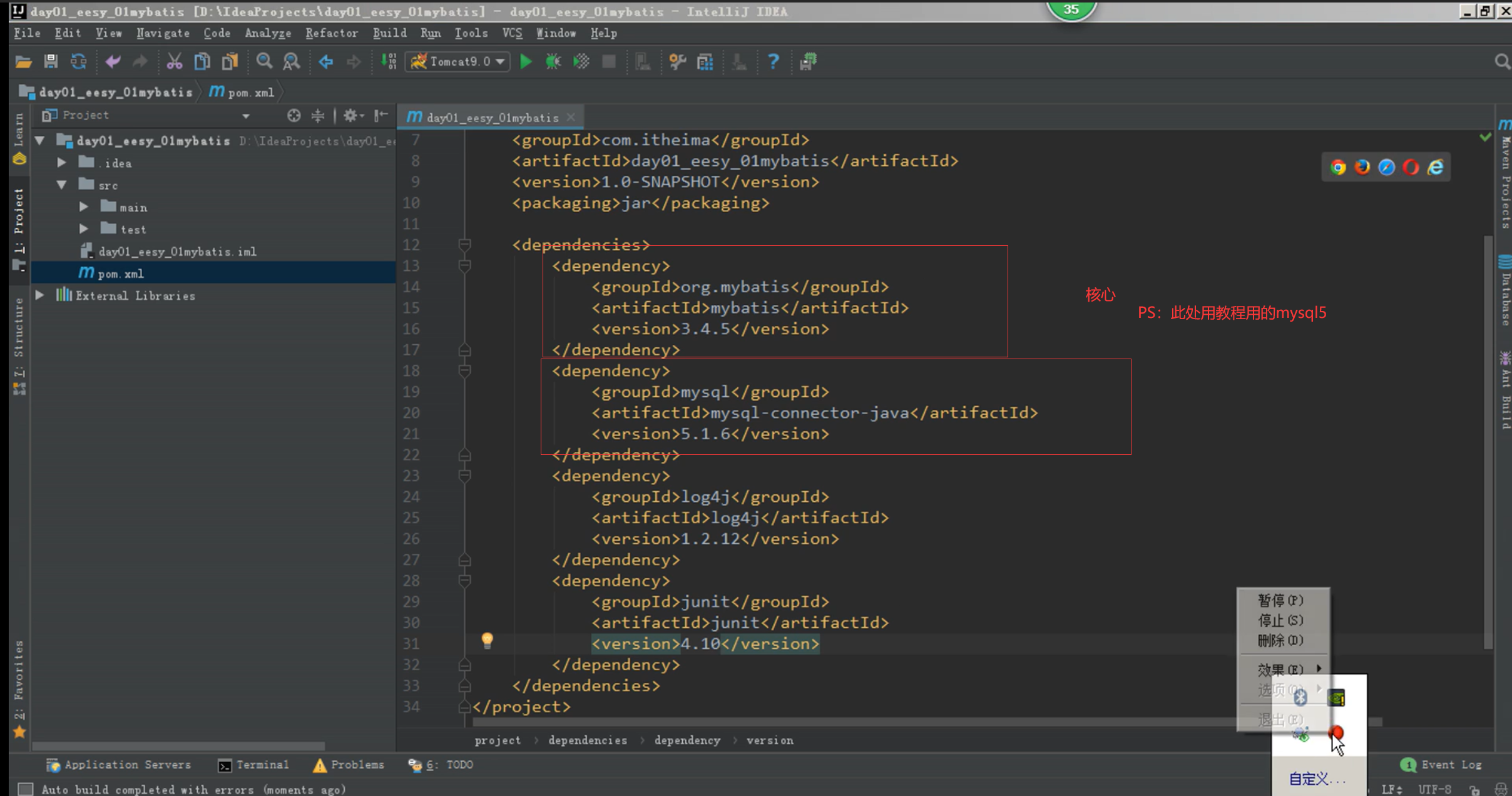Screen dimensions: 1512x796
Task: Expand the External Libraries node
Action: [x=39, y=295]
